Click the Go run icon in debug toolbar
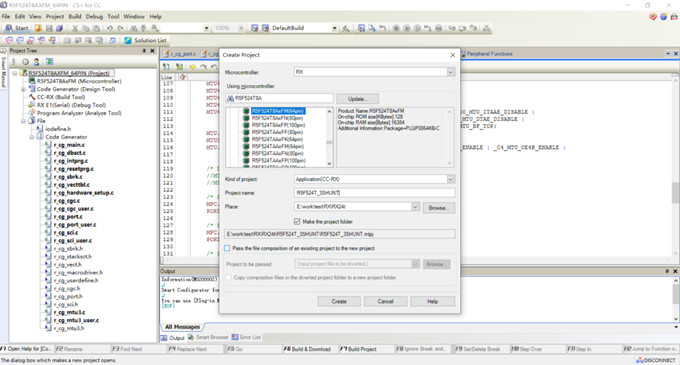Screen dimensions: 680x365 pyautogui.click(x=407, y=28)
